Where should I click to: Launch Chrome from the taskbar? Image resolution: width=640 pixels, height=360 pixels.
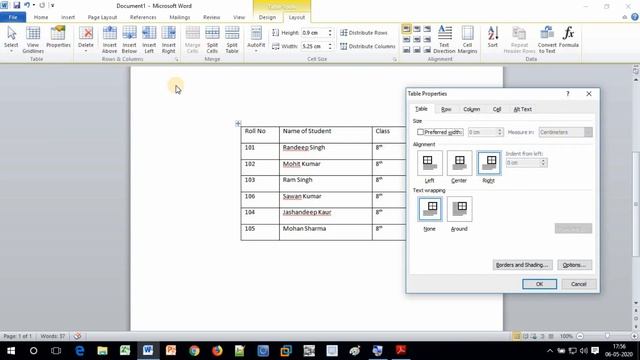click(x=194, y=350)
